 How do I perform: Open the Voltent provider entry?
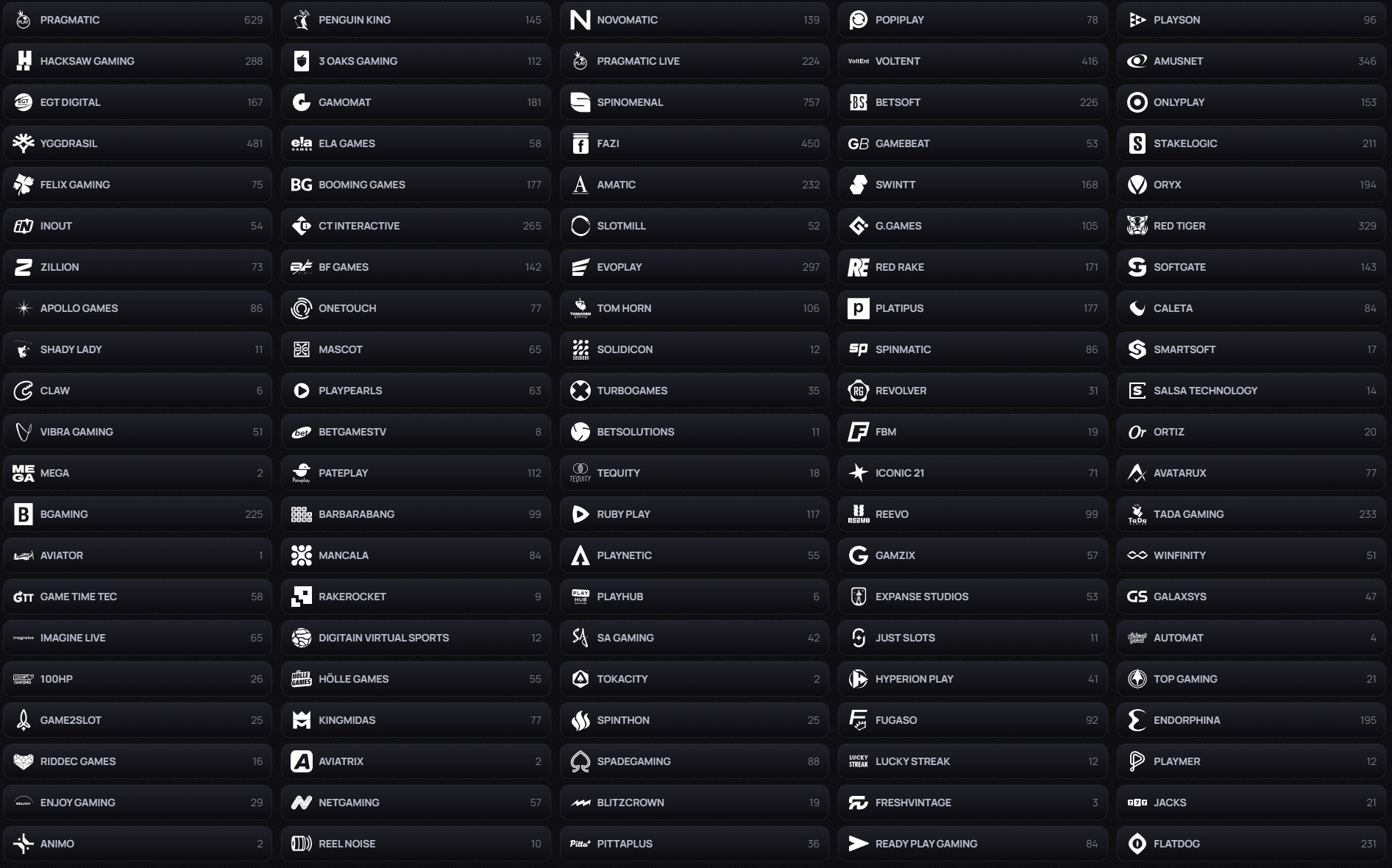point(973,61)
